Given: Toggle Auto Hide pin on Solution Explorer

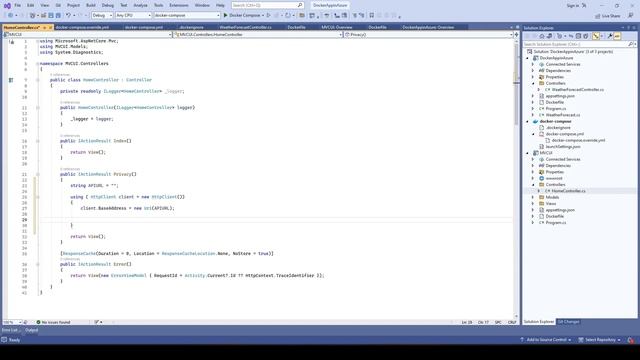Looking at the screenshot, I should point(629,28).
